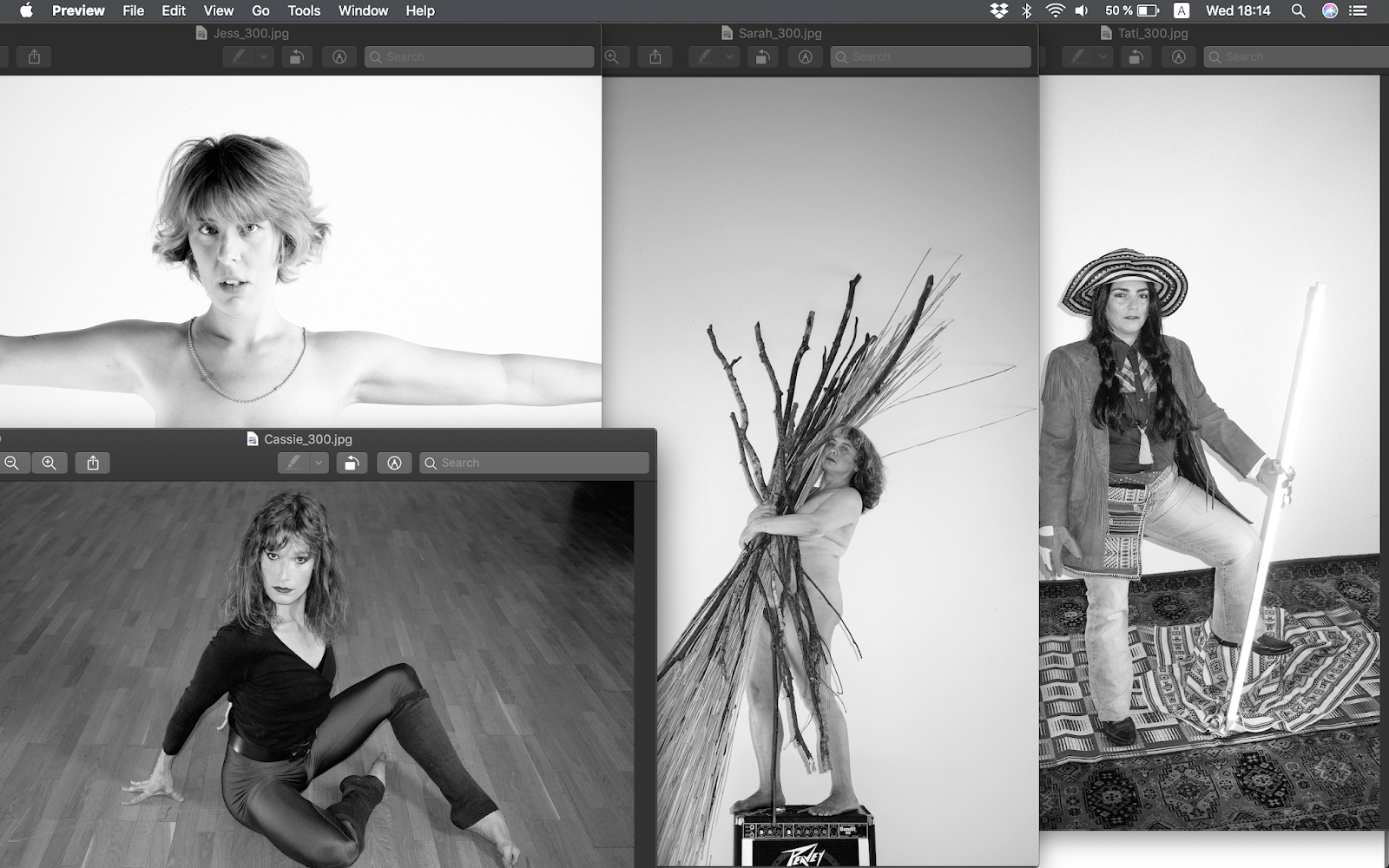Click Rotate button in Cassie_300.jpg window
This screenshot has width=1389, height=868.
(352, 463)
